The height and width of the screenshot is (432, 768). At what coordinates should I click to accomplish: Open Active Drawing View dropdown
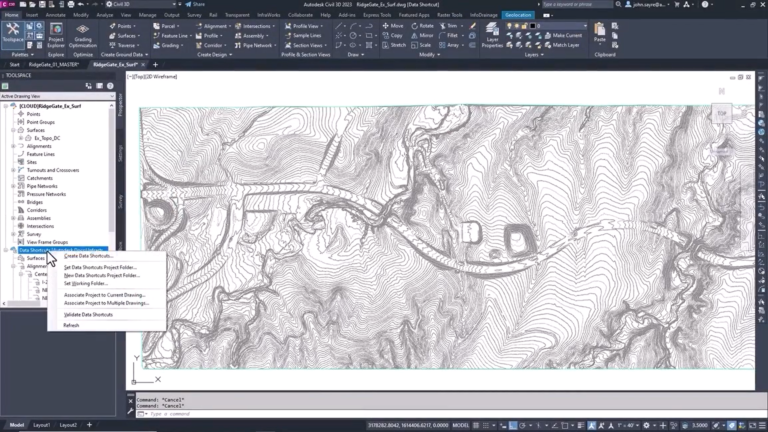point(57,96)
